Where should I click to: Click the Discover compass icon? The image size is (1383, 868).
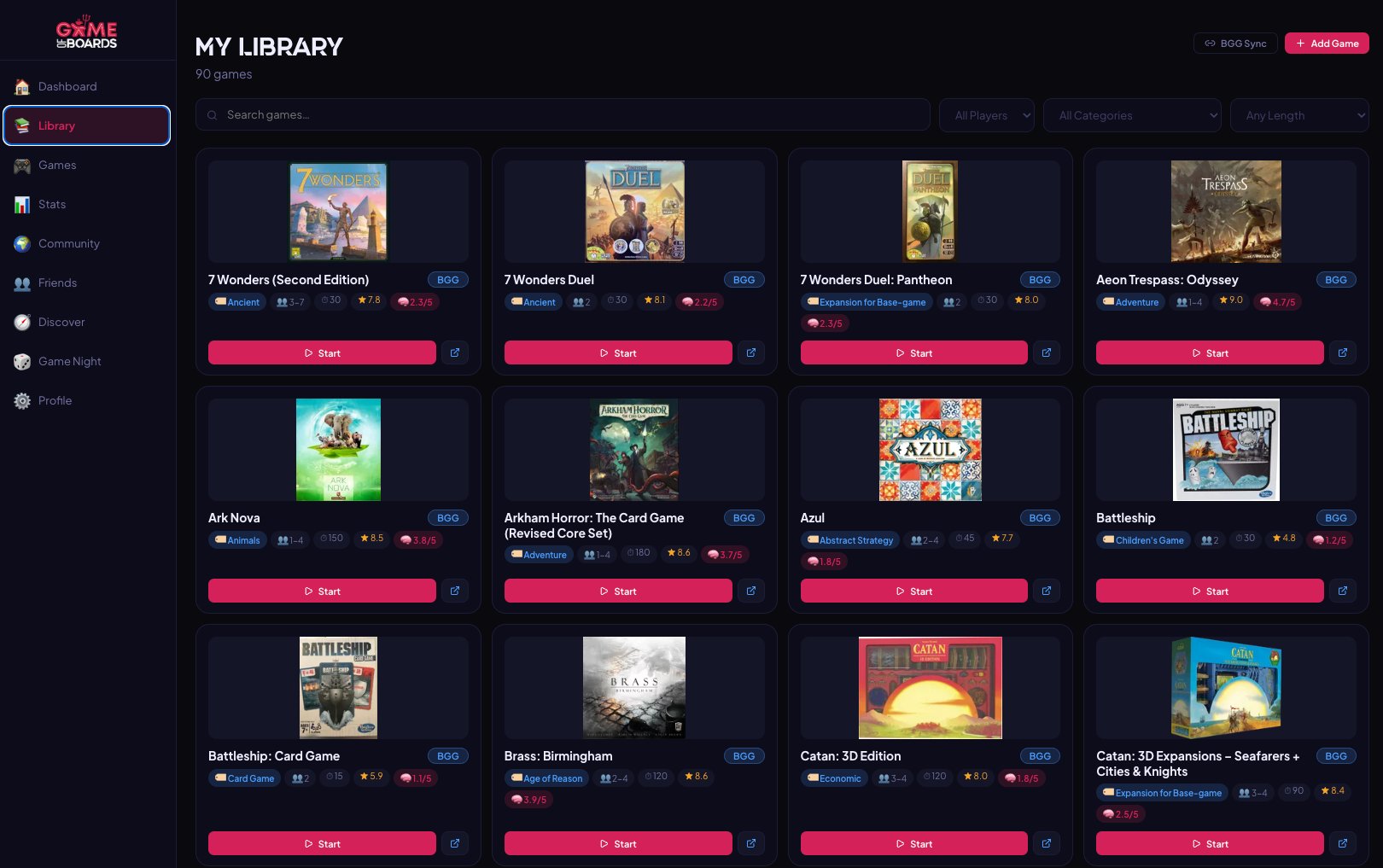tap(22, 322)
